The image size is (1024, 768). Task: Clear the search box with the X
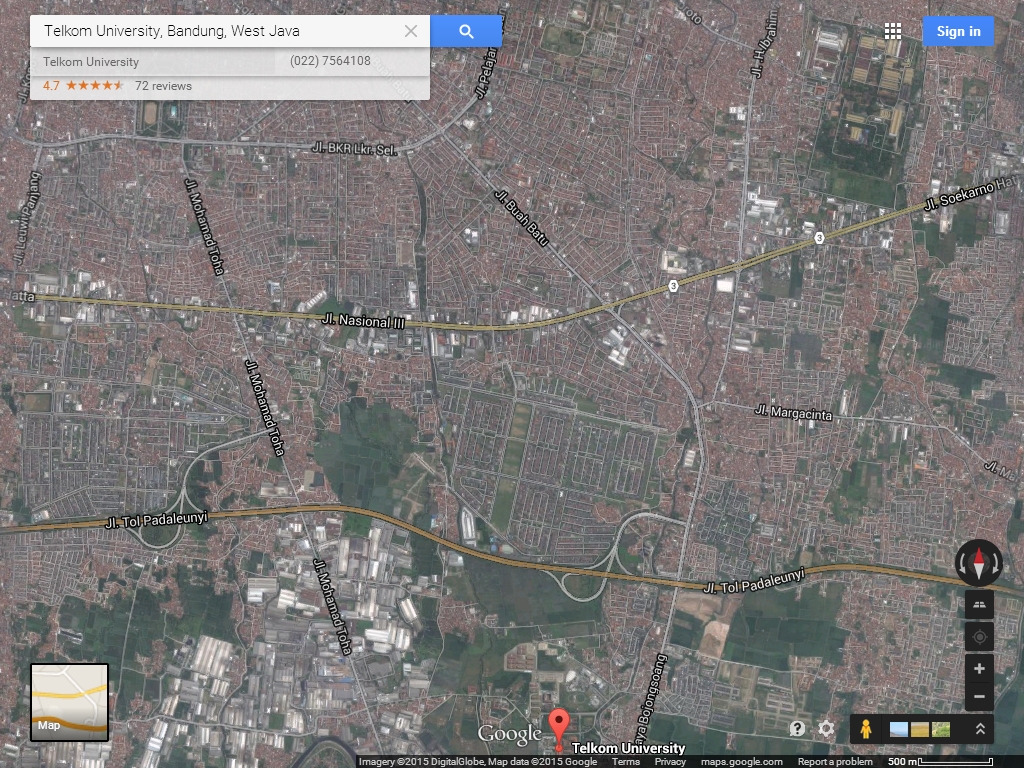tap(411, 31)
